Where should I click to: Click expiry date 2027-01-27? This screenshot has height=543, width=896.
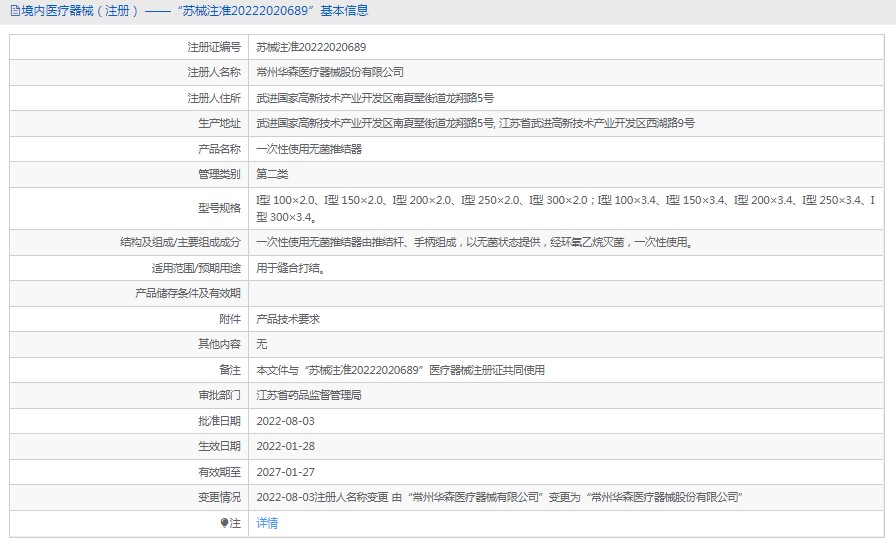(x=285, y=472)
